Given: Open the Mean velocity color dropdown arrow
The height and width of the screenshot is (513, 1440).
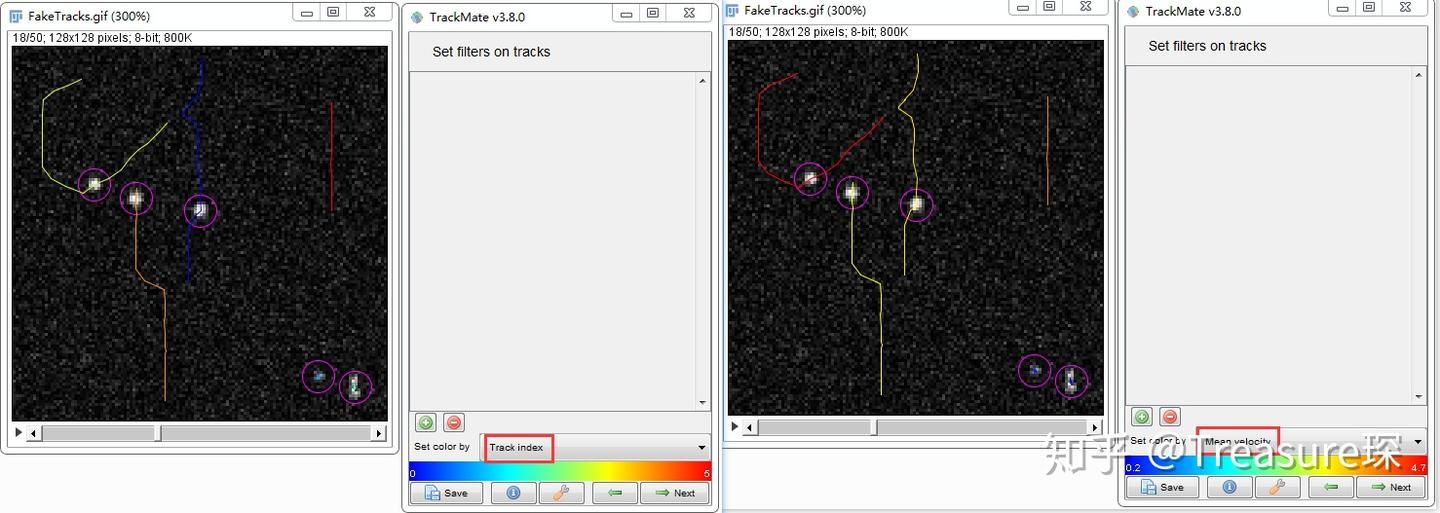Looking at the screenshot, I should (1417, 442).
